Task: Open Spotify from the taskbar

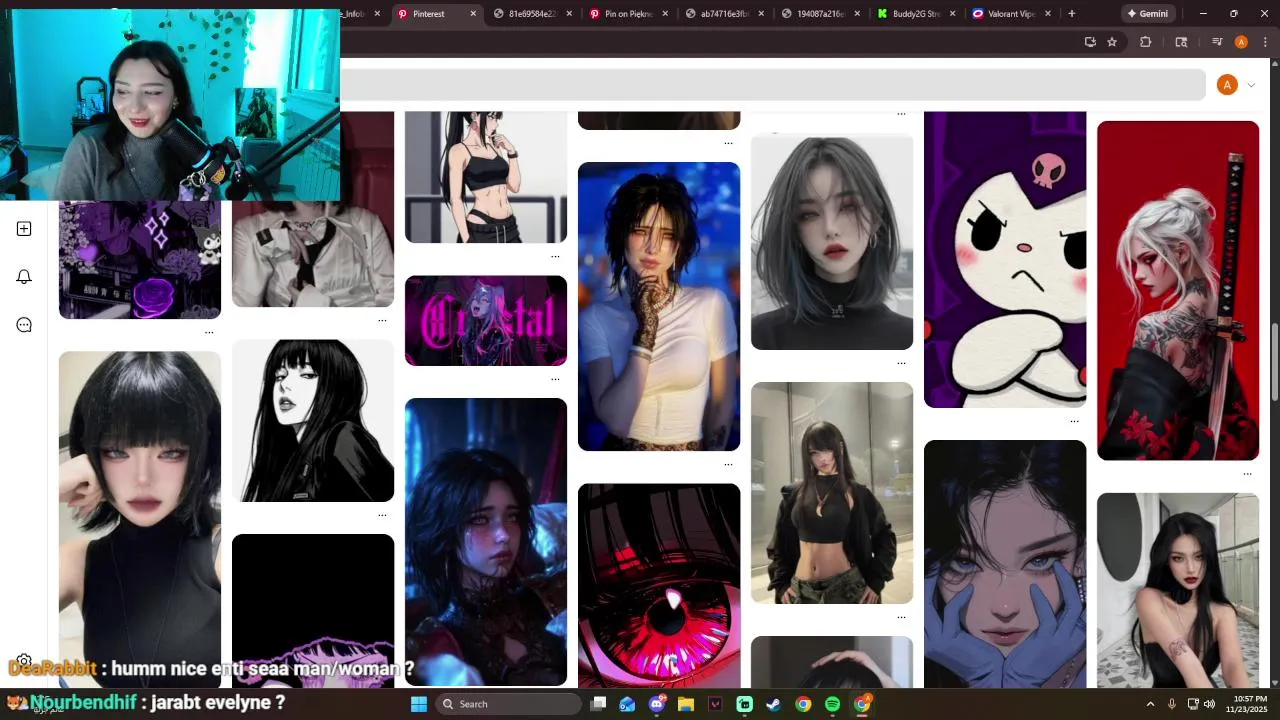Action: (x=832, y=704)
